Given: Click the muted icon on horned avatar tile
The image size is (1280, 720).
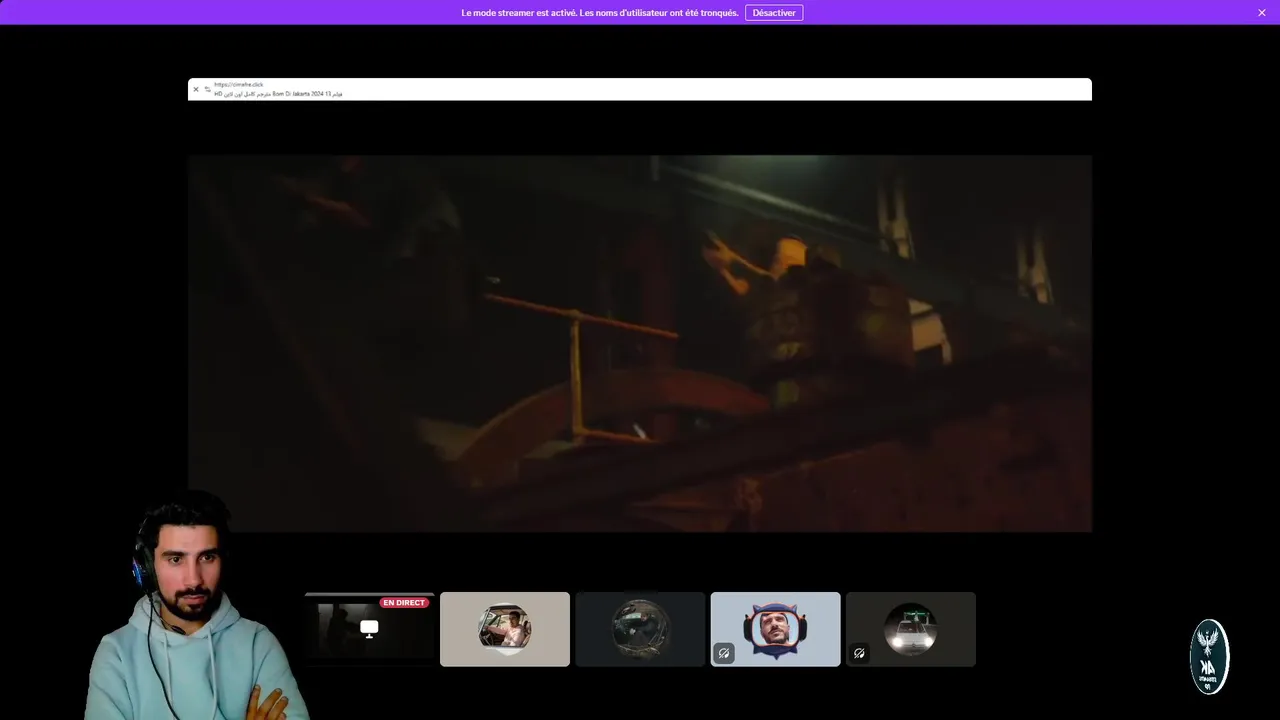Looking at the screenshot, I should click(x=724, y=653).
